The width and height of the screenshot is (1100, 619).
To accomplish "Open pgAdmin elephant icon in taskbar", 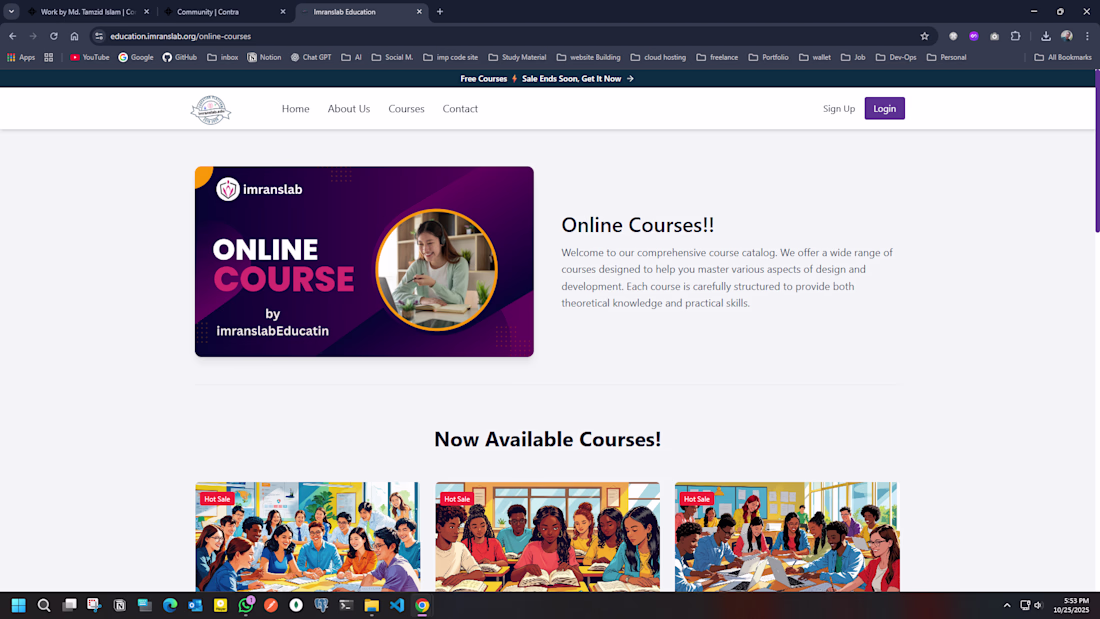I will 321,605.
